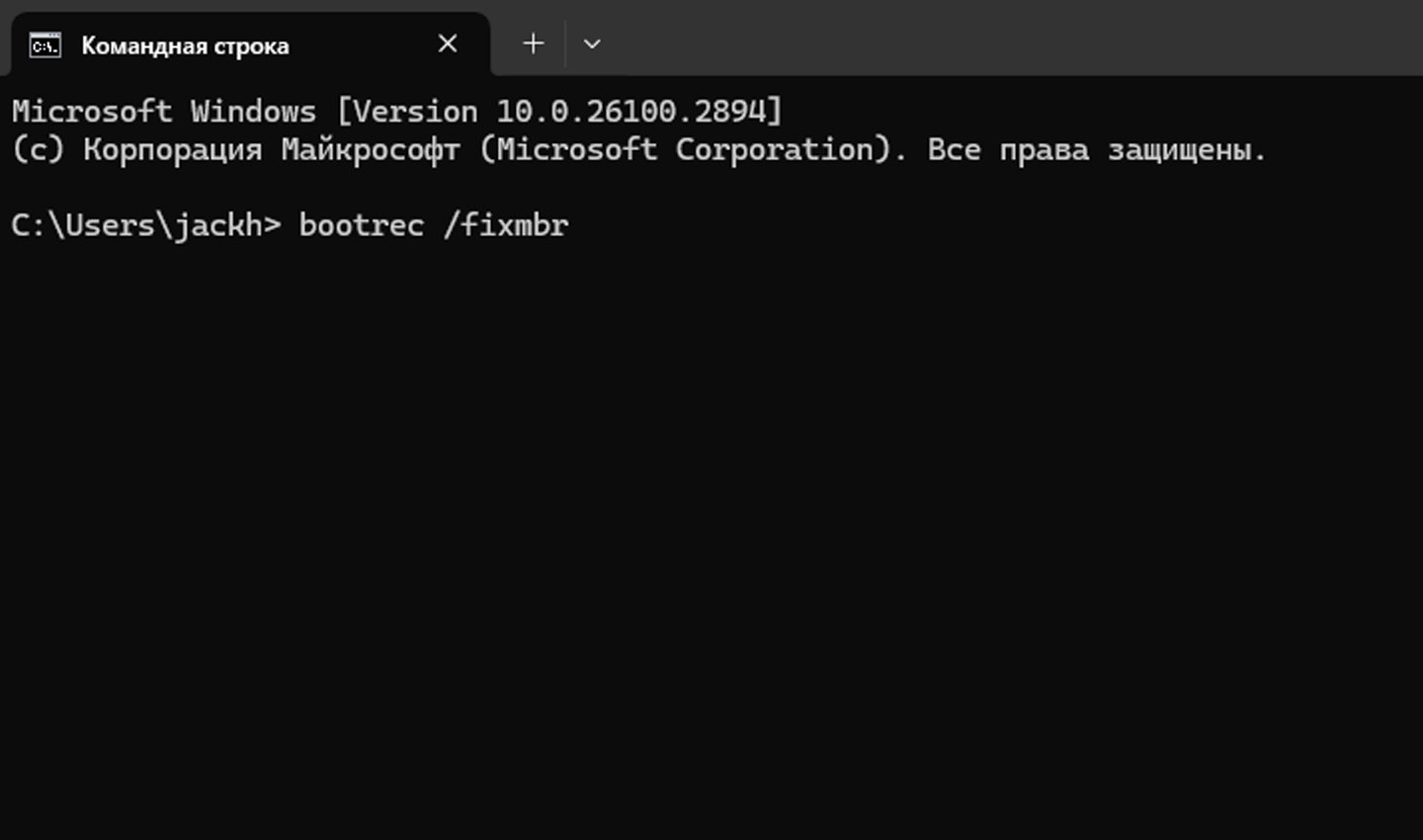
Task: Click the (c) copyright symbol text
Action: coord(39,149)
